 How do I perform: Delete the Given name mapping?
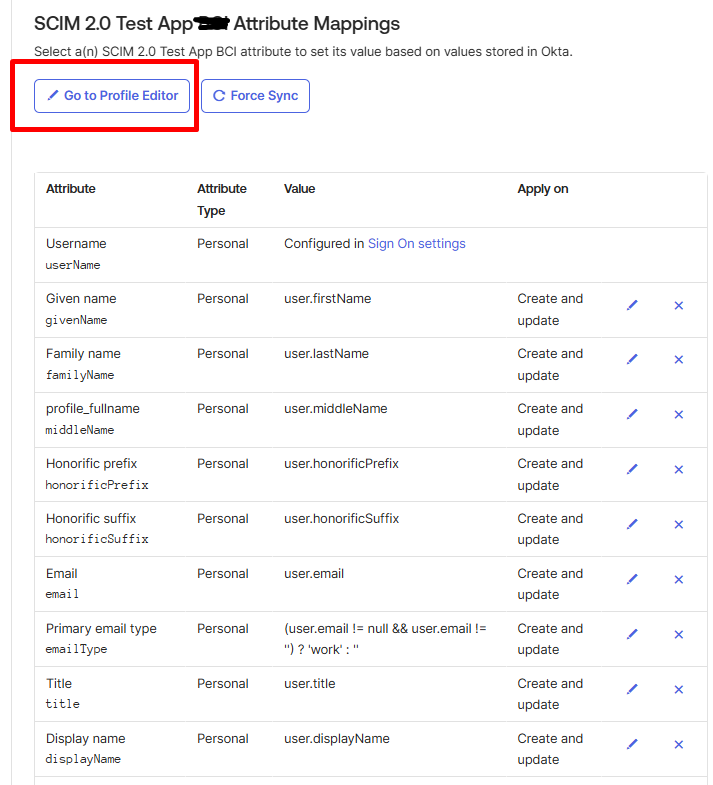point(678,305)
